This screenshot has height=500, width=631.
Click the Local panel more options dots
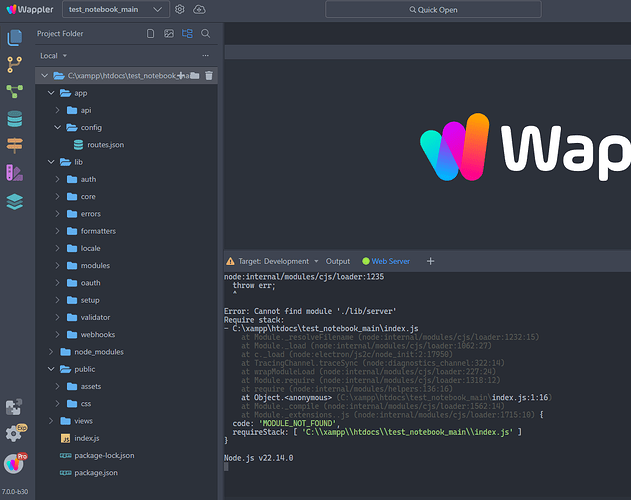coord(206,56)
